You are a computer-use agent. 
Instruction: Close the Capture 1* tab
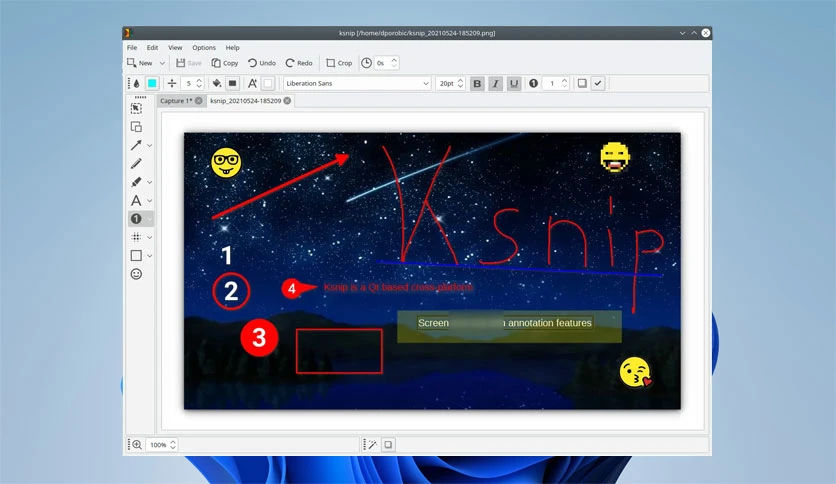199,101
